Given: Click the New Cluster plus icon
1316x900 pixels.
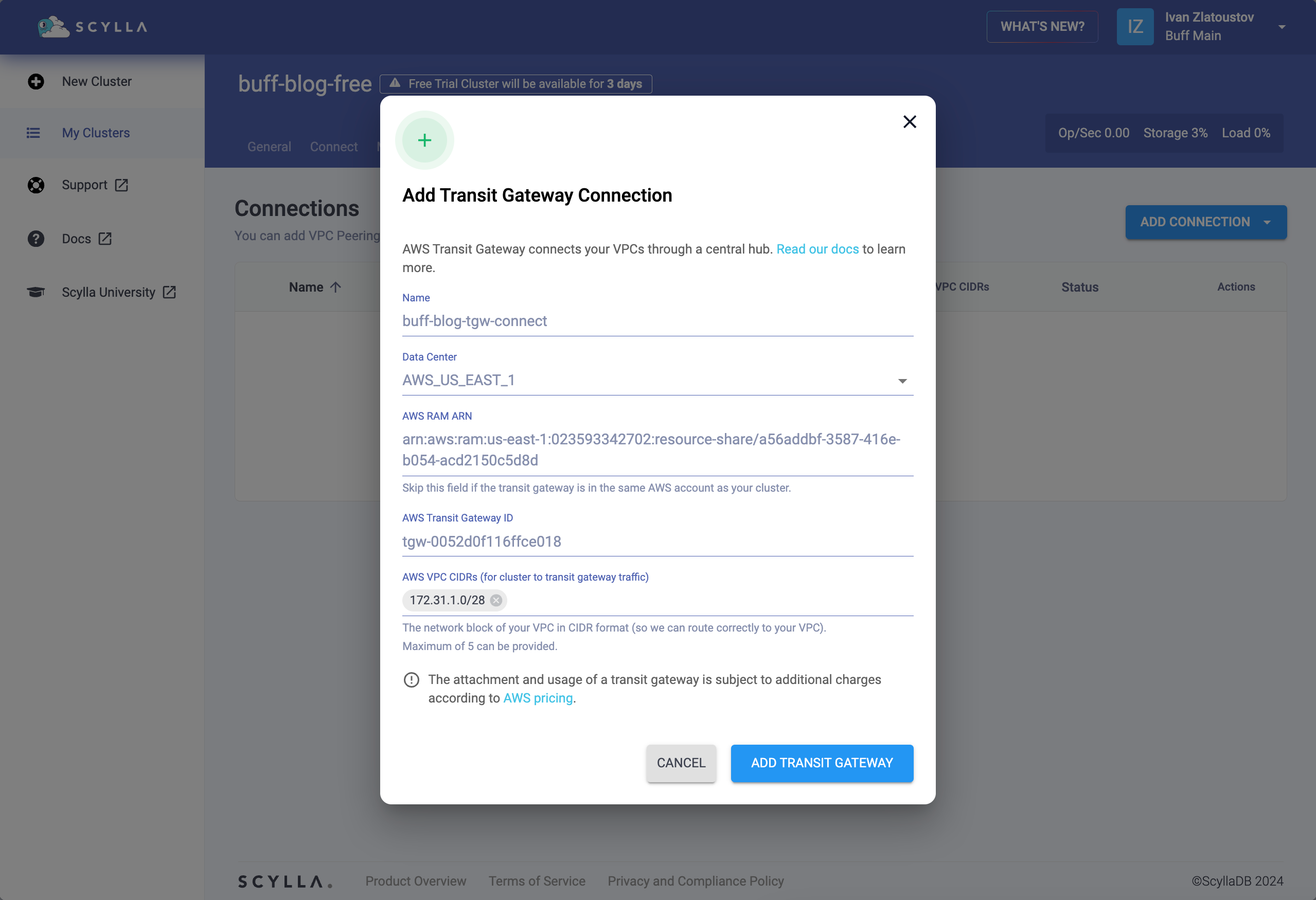Looking at the screenshot, I should (x=35, y=81).
